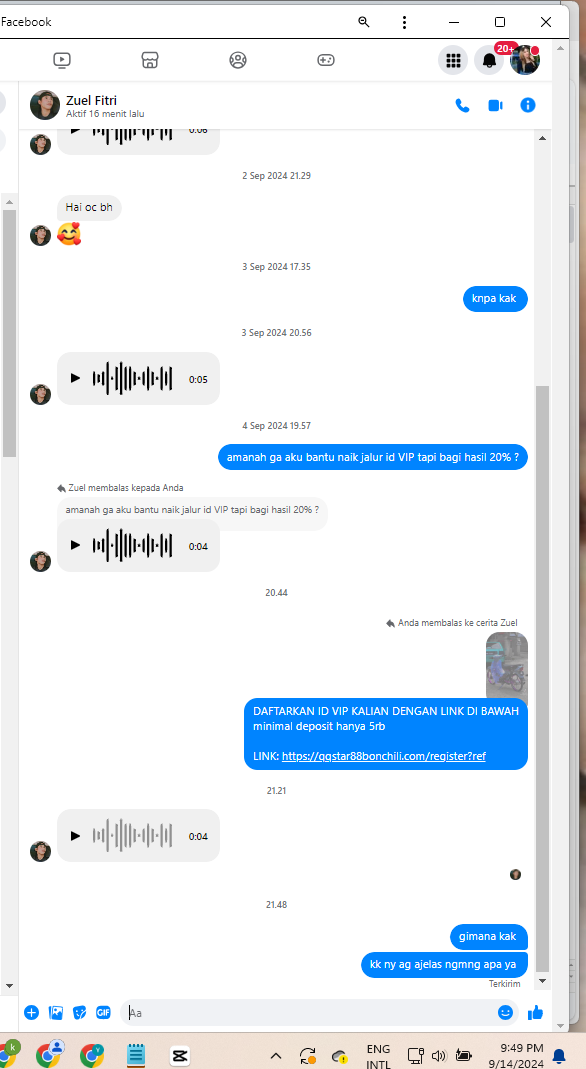
Task: Choose a sticker icon
Action: tap(80, 1012)
